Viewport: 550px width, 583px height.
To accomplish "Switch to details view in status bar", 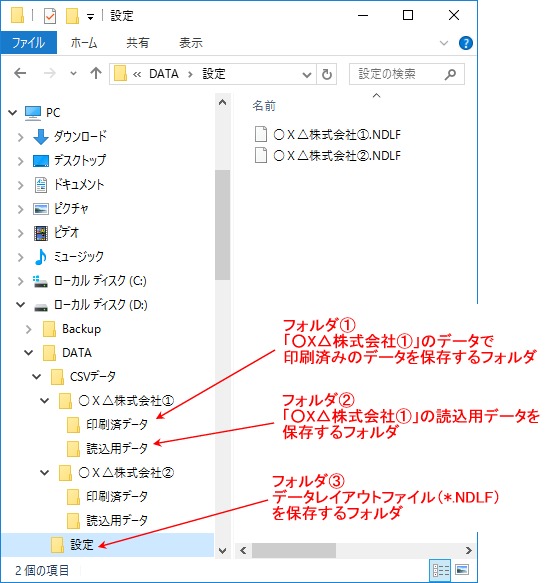I will click(441, 570).
